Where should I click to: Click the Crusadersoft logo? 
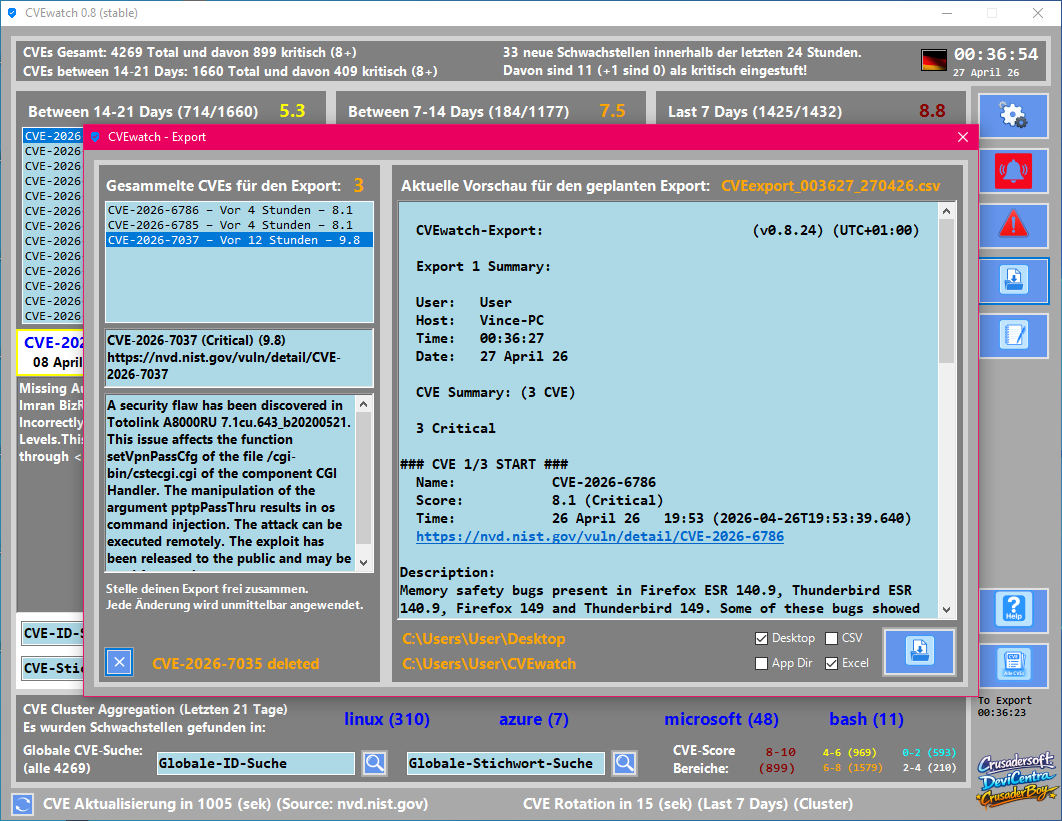pyautogui.click(x=1015, y=780)
